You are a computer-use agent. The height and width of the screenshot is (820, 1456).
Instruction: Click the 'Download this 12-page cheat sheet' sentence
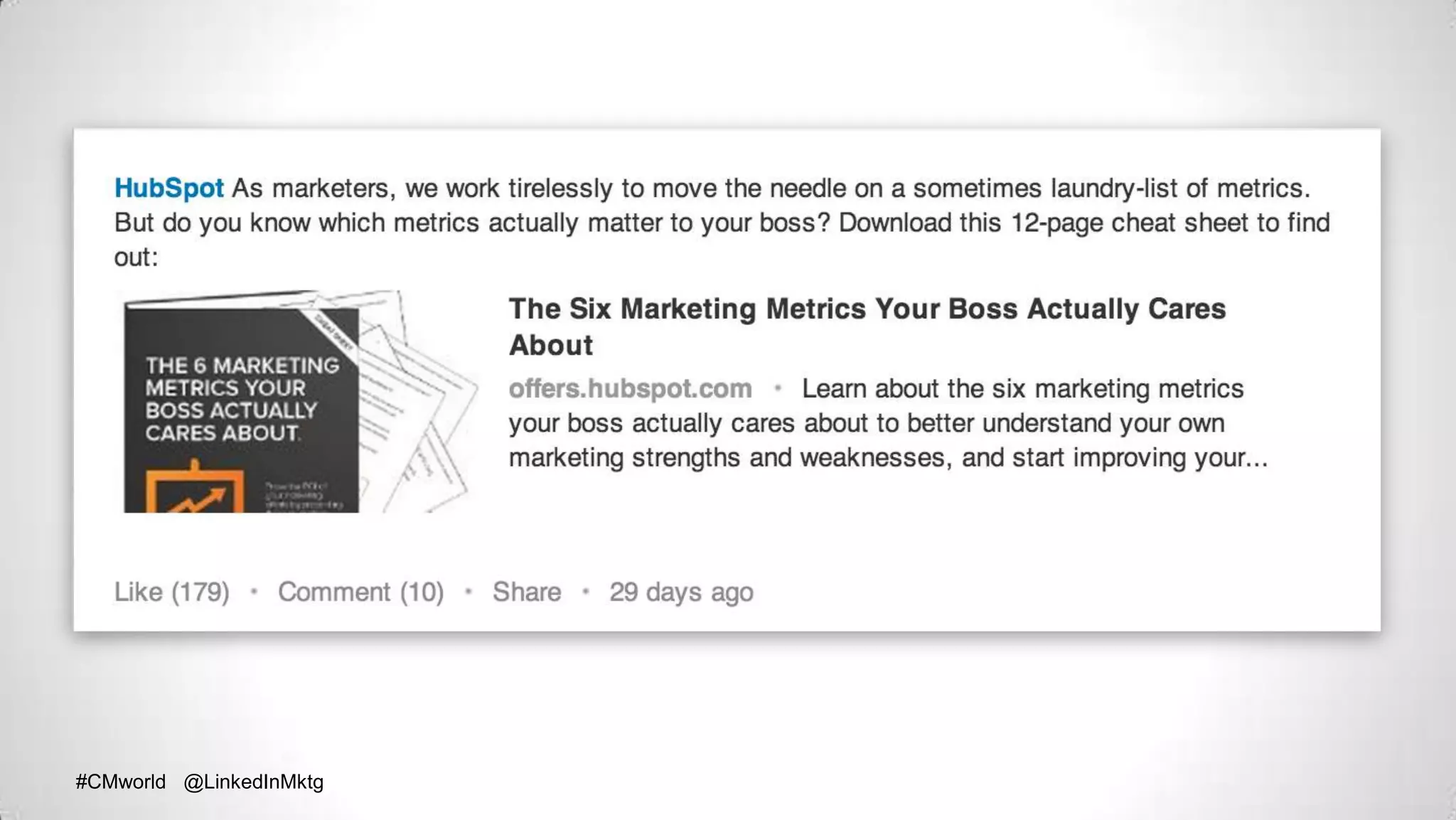1084,223
